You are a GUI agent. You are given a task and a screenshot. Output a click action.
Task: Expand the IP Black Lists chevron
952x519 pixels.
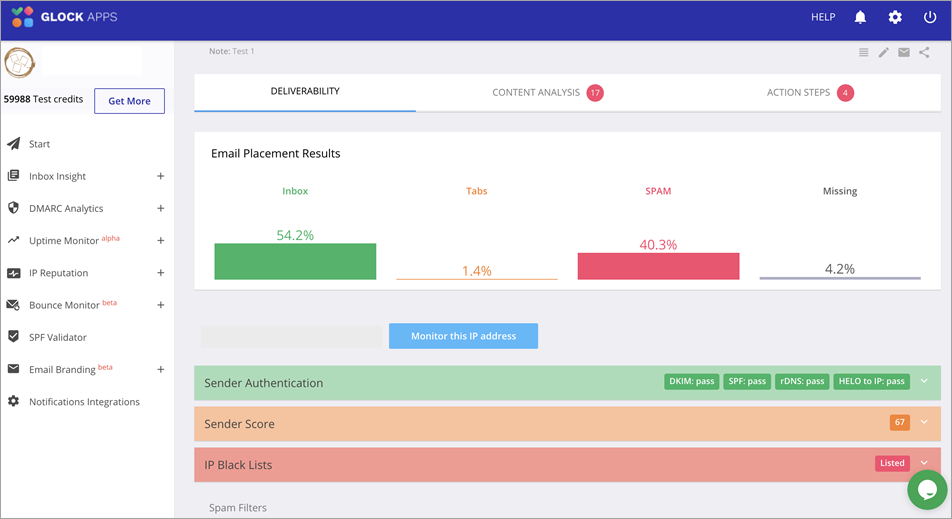coord(924,464)
